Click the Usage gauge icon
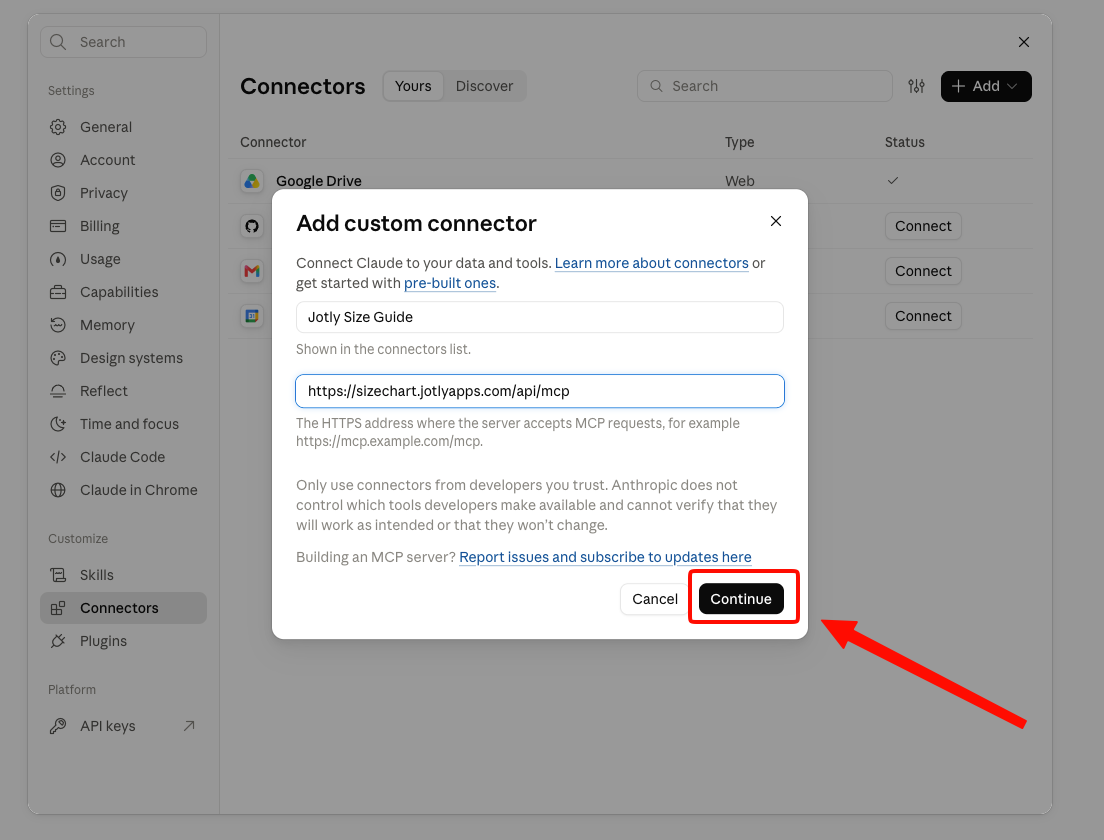This screenshot has height=840, width=1104. tap(58, 259)
